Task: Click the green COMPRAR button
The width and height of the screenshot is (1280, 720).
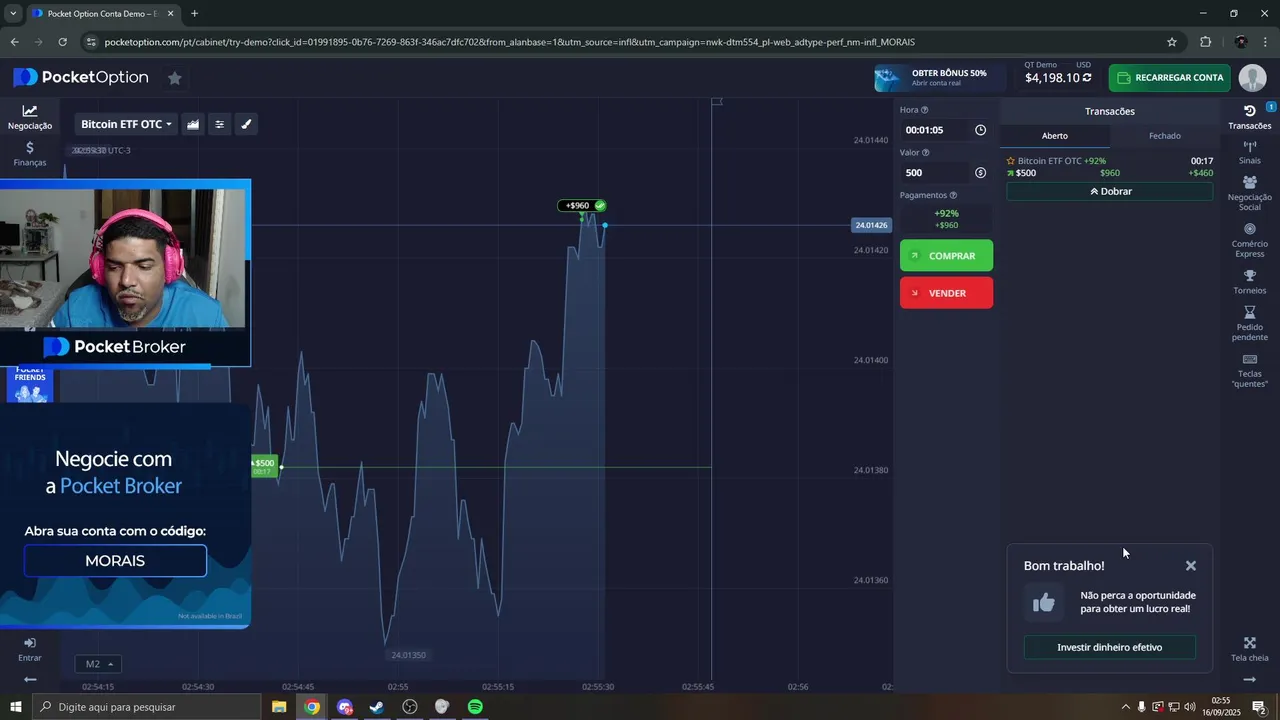Action: (946, 255)
